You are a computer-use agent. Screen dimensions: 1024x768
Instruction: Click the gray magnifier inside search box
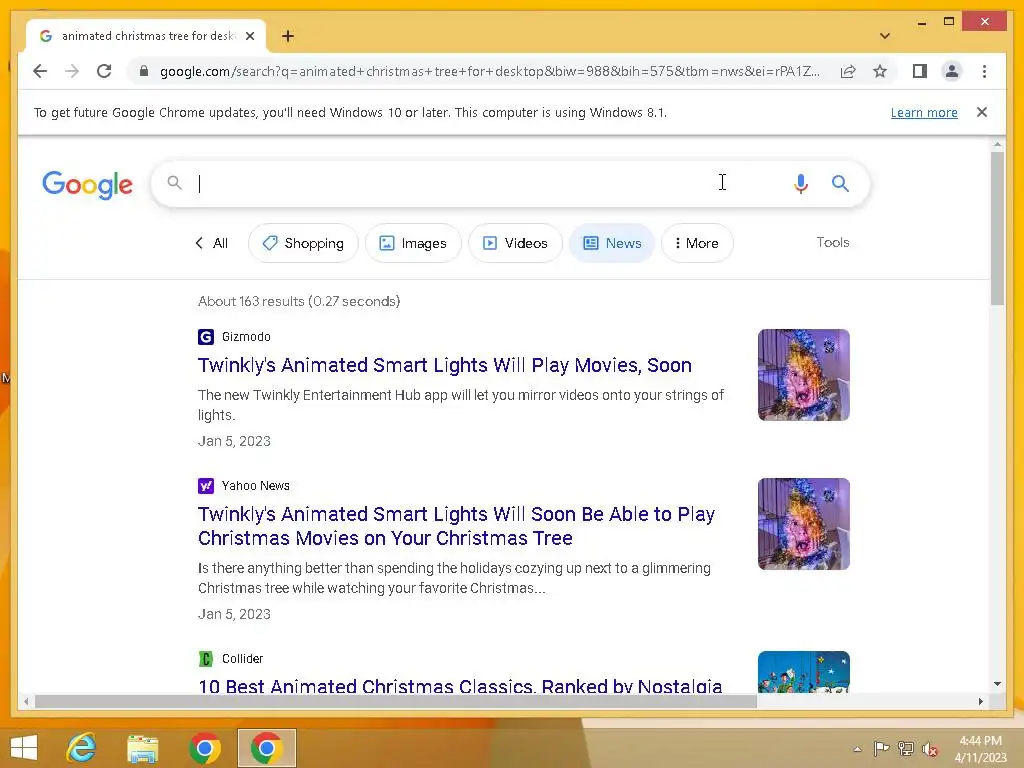pos(174,183)
